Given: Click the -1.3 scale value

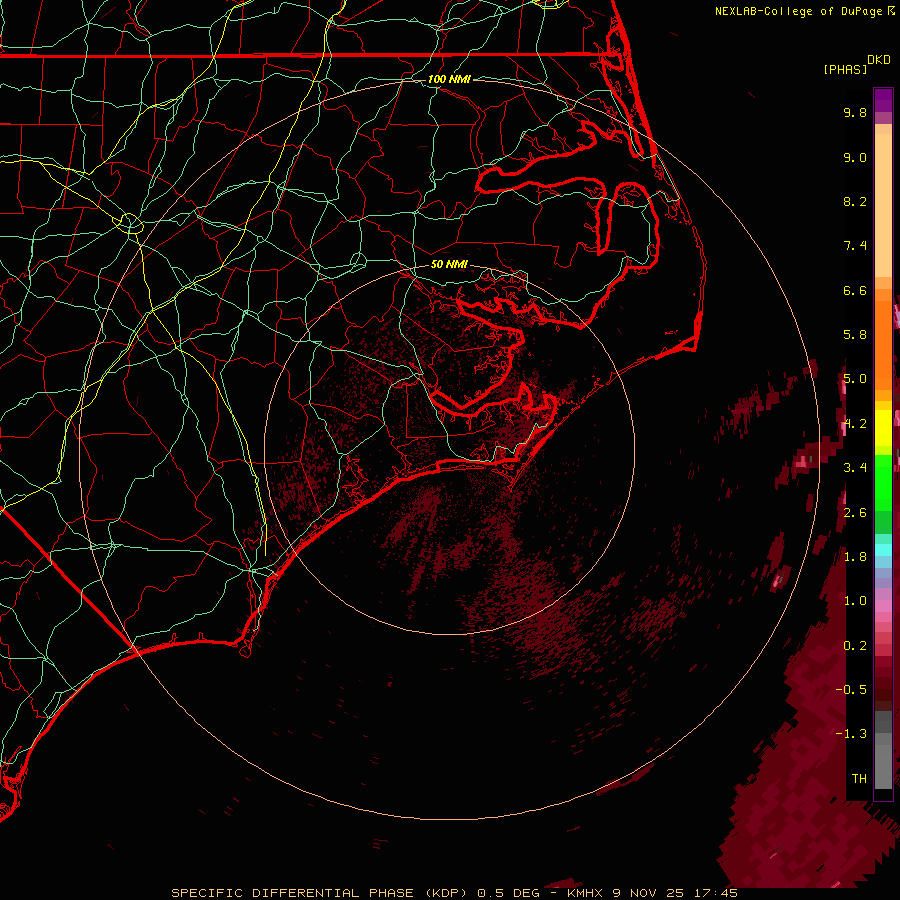Looking at the screenshot, I should pos(851,734).
